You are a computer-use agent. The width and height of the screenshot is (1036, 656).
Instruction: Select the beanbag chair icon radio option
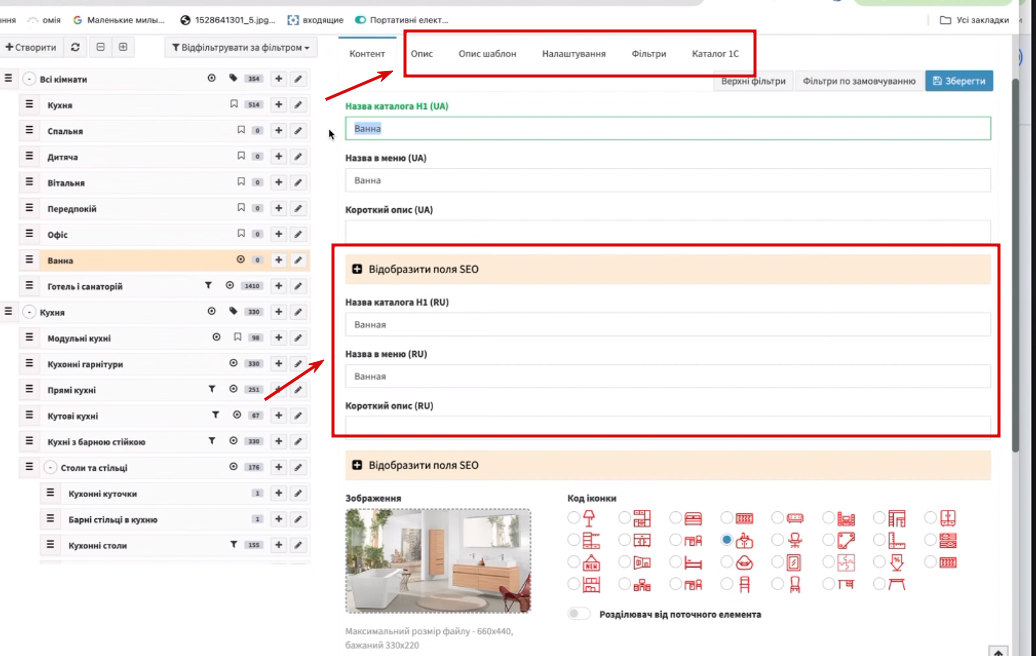tap(727, 562)
